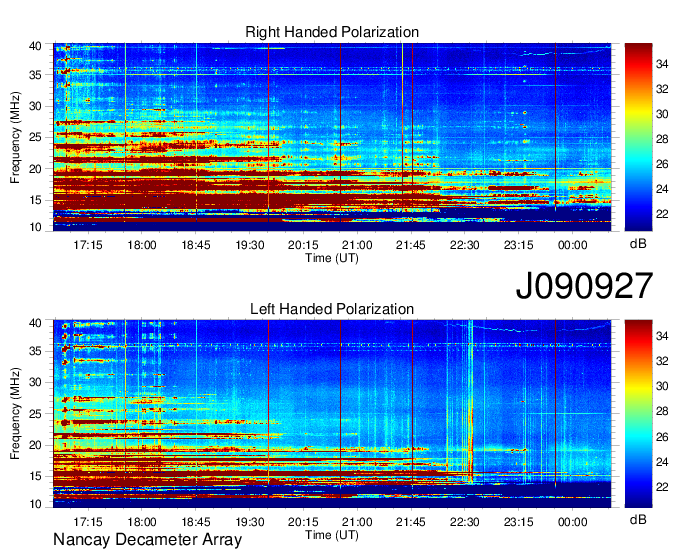Click the upper plot's 'Frequency (MHz)' axis label
This screenshot has width=680, height=552.
click(x=15, y=137)
